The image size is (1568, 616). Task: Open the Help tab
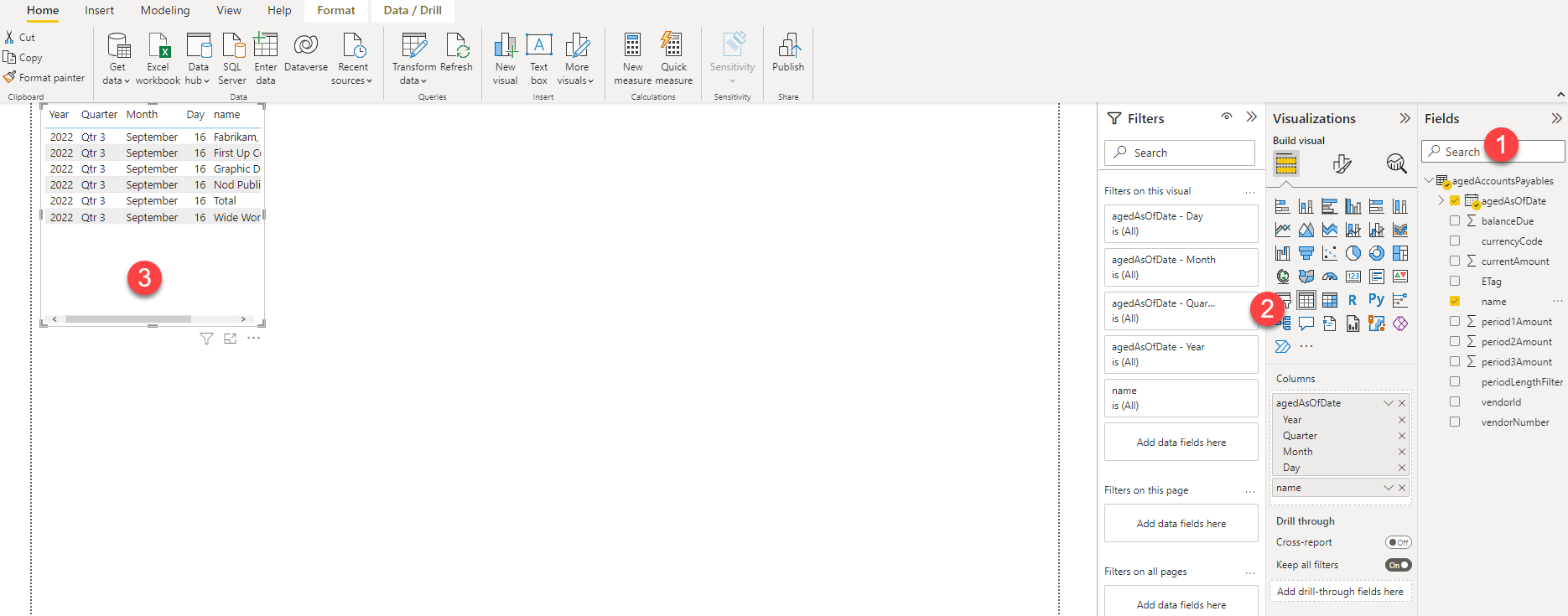279,10
